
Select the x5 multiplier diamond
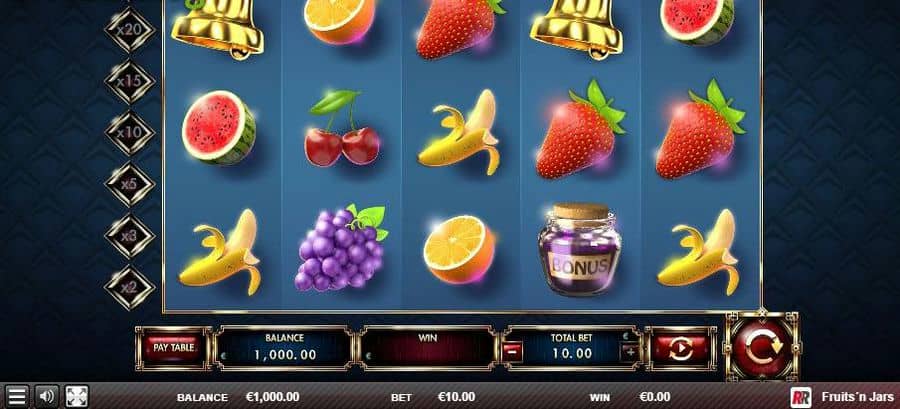click(x=129, y=184)
